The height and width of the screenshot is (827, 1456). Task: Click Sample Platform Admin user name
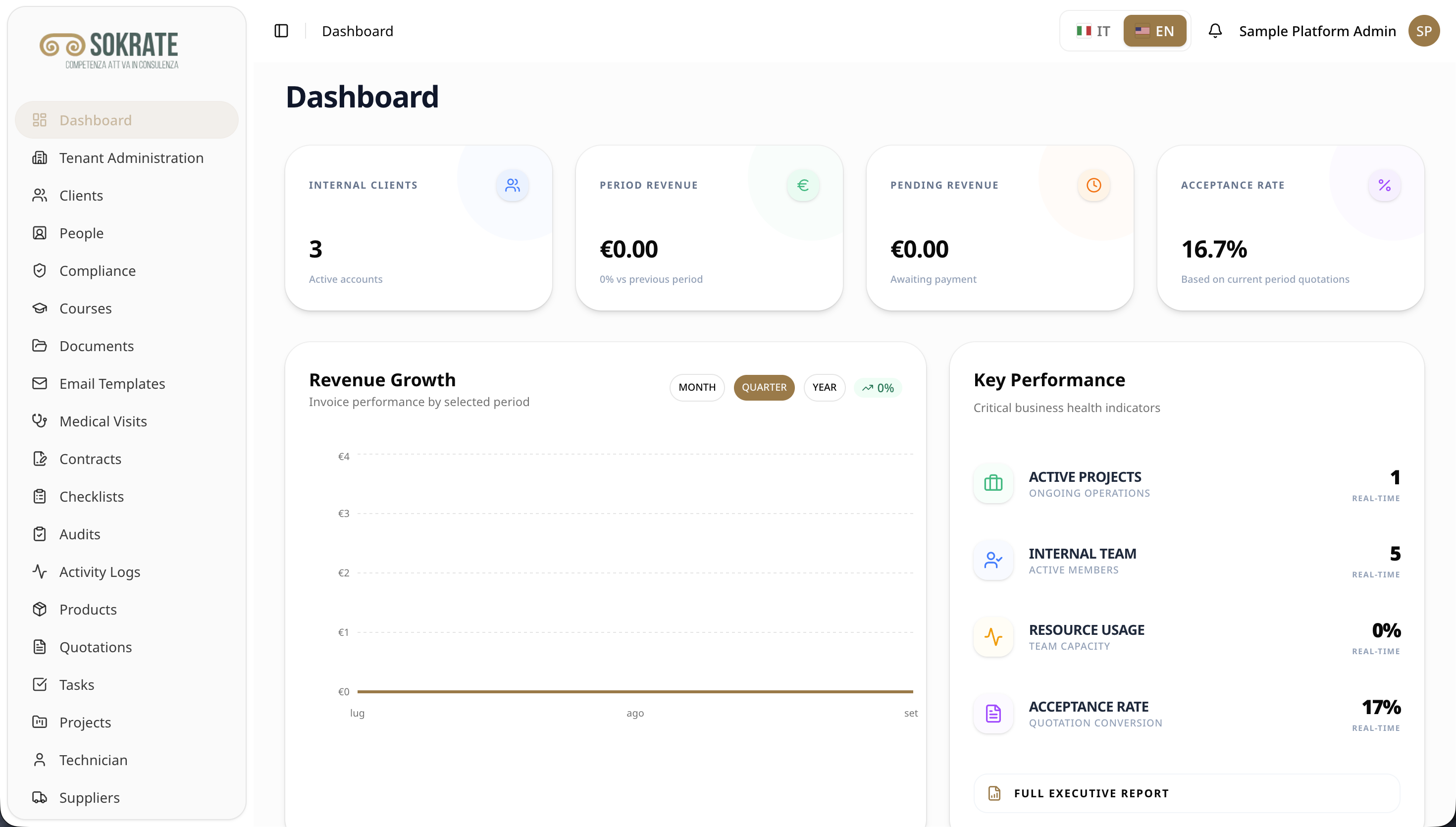1317,31
